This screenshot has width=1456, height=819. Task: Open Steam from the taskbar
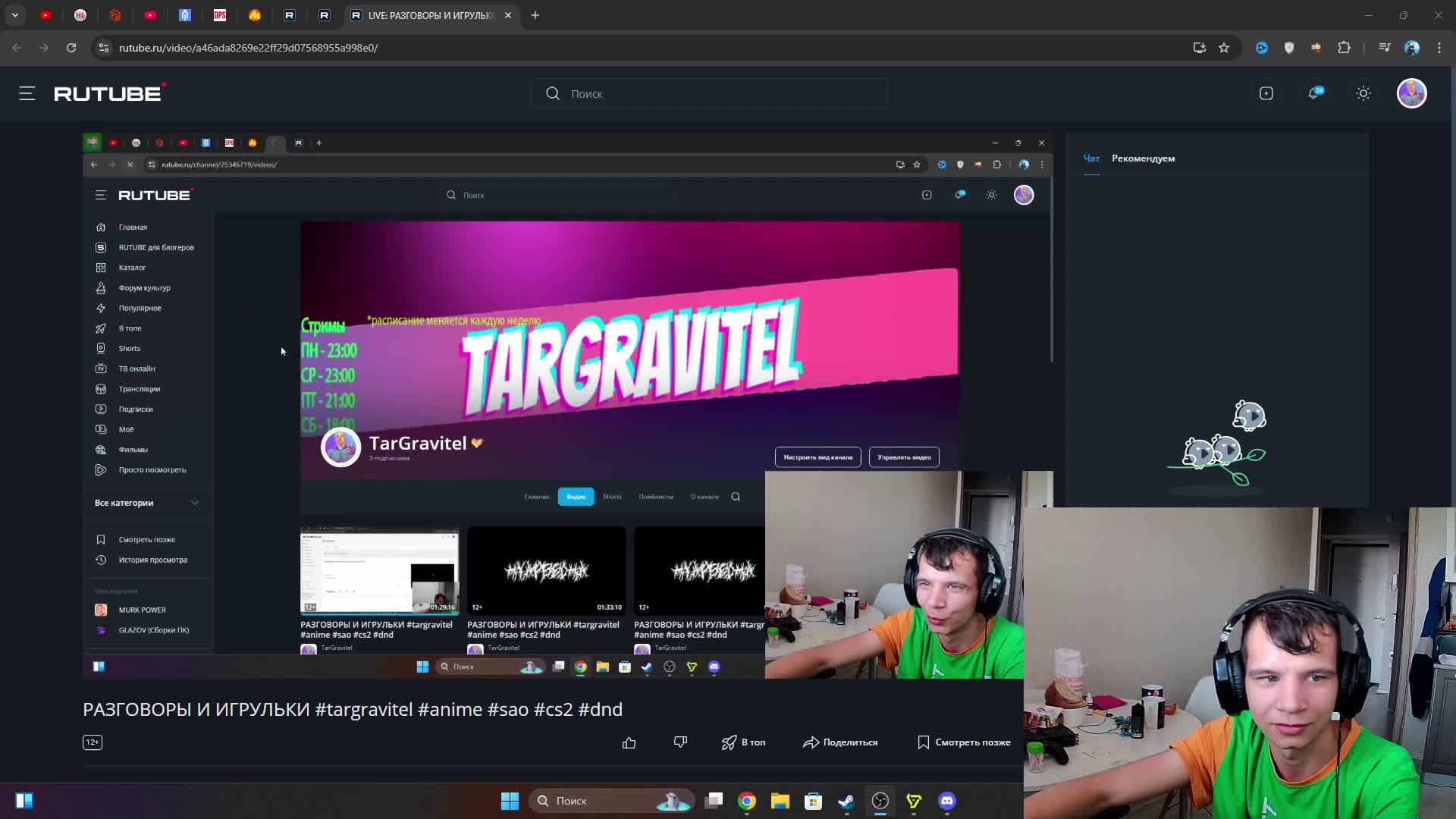coord(846,801)
